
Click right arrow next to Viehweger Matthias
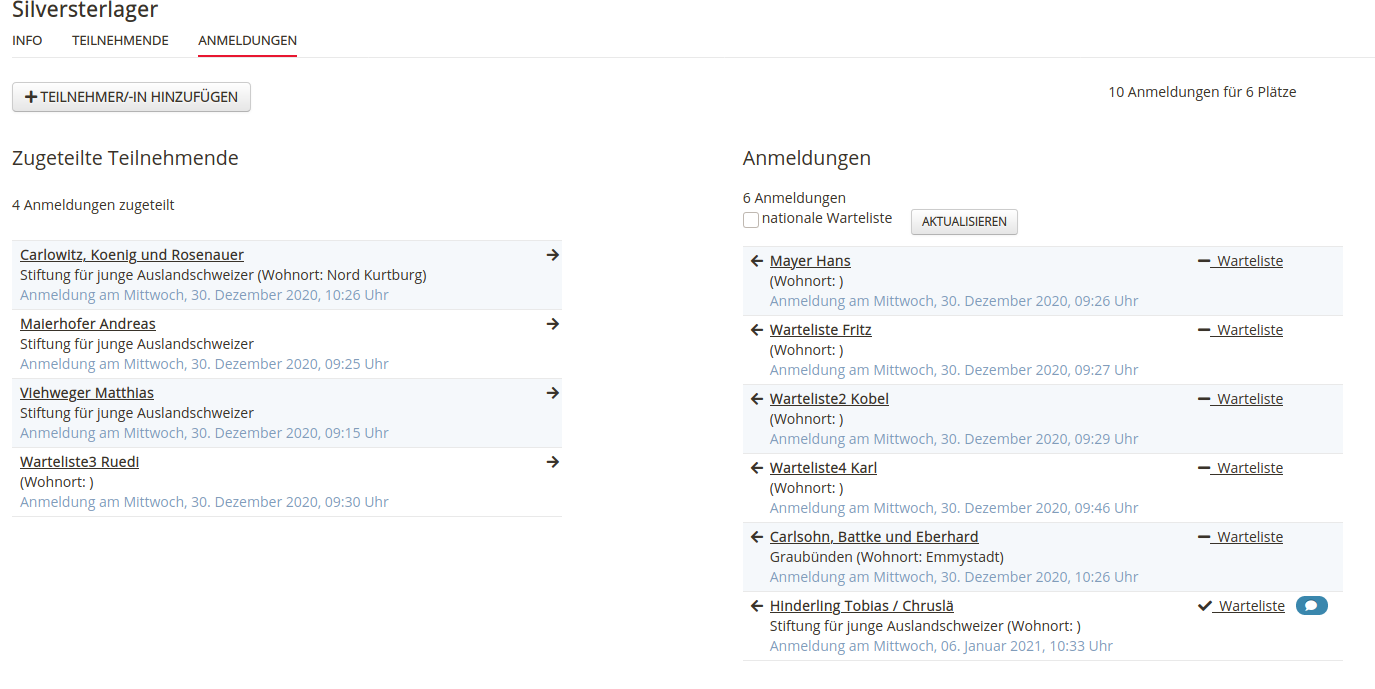click(x=553, y=393)
